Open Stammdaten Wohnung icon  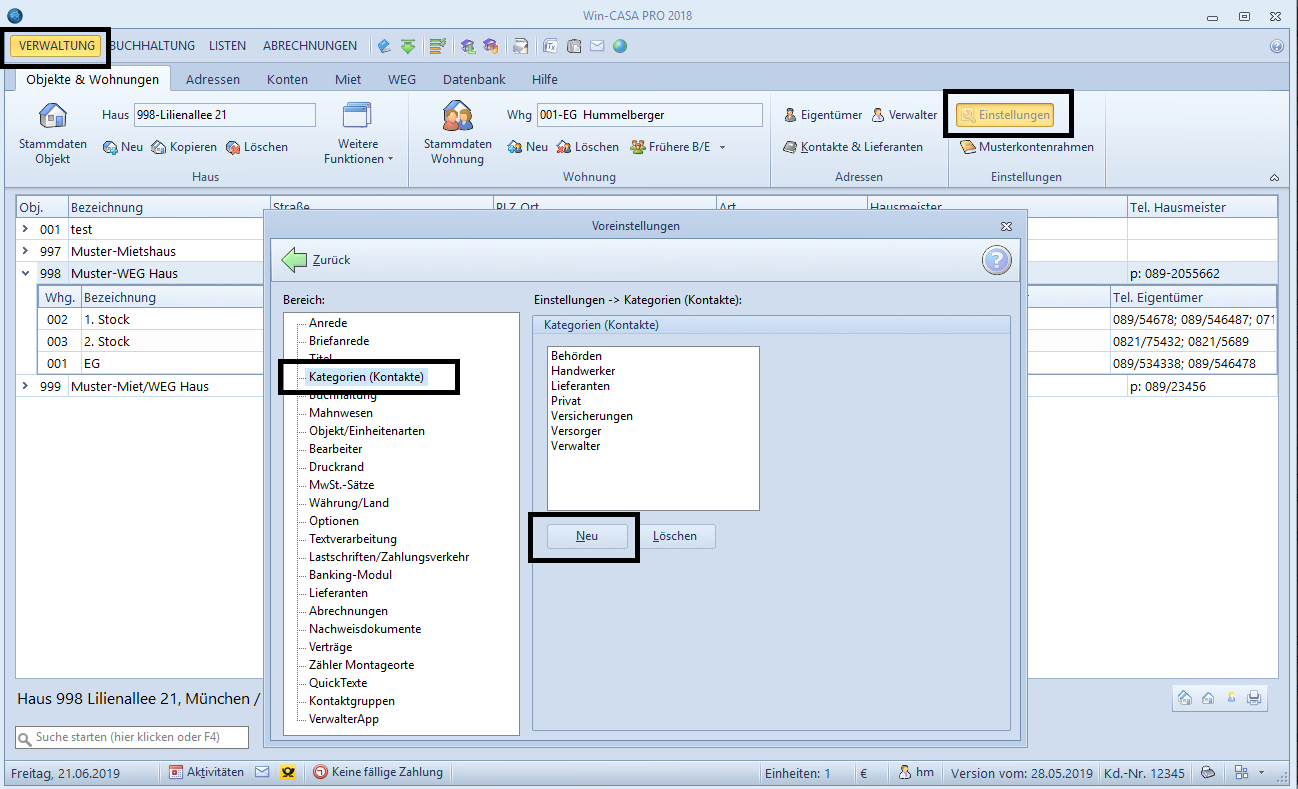point(457,117)
